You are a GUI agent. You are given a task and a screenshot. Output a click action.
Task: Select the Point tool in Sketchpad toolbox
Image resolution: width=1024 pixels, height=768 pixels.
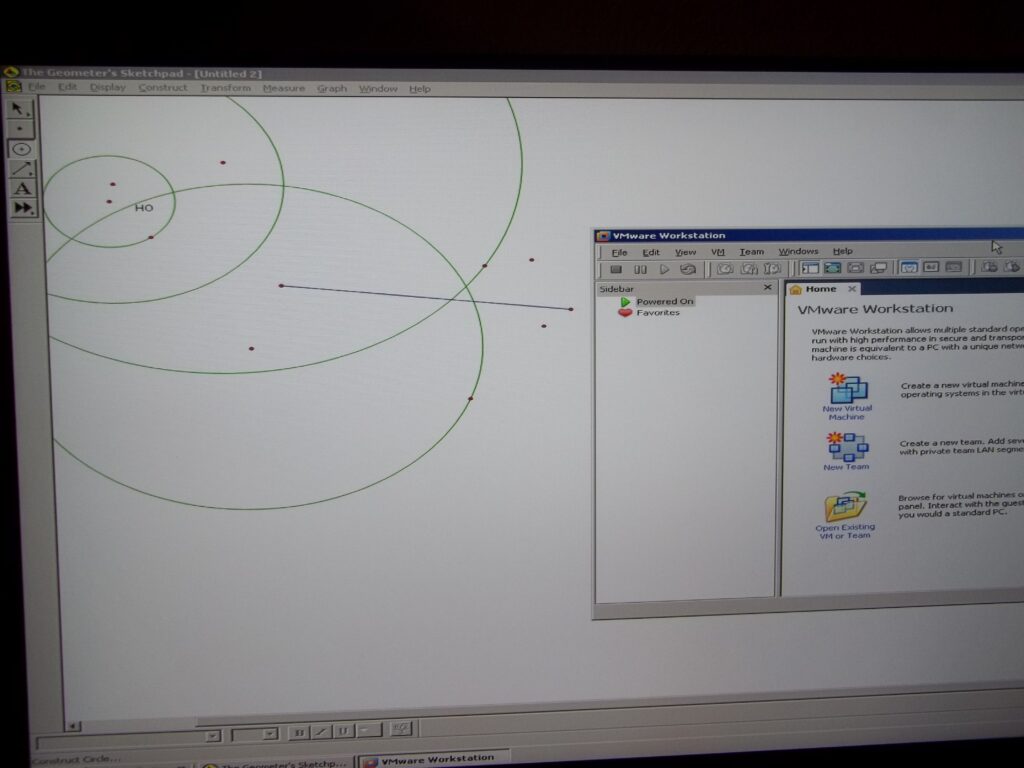[21, 129]
